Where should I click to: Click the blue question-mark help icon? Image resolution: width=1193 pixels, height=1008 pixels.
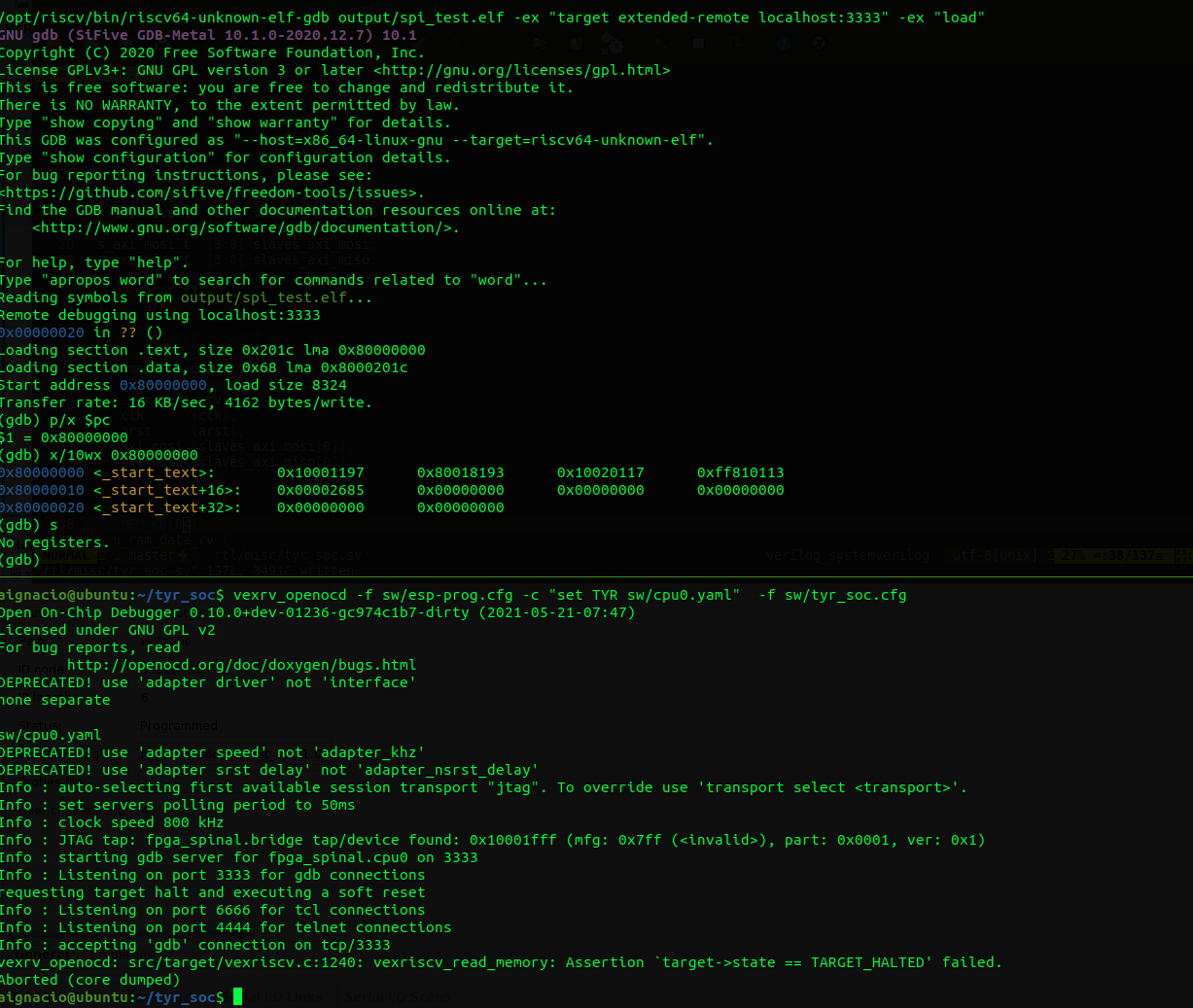(783, 44)
